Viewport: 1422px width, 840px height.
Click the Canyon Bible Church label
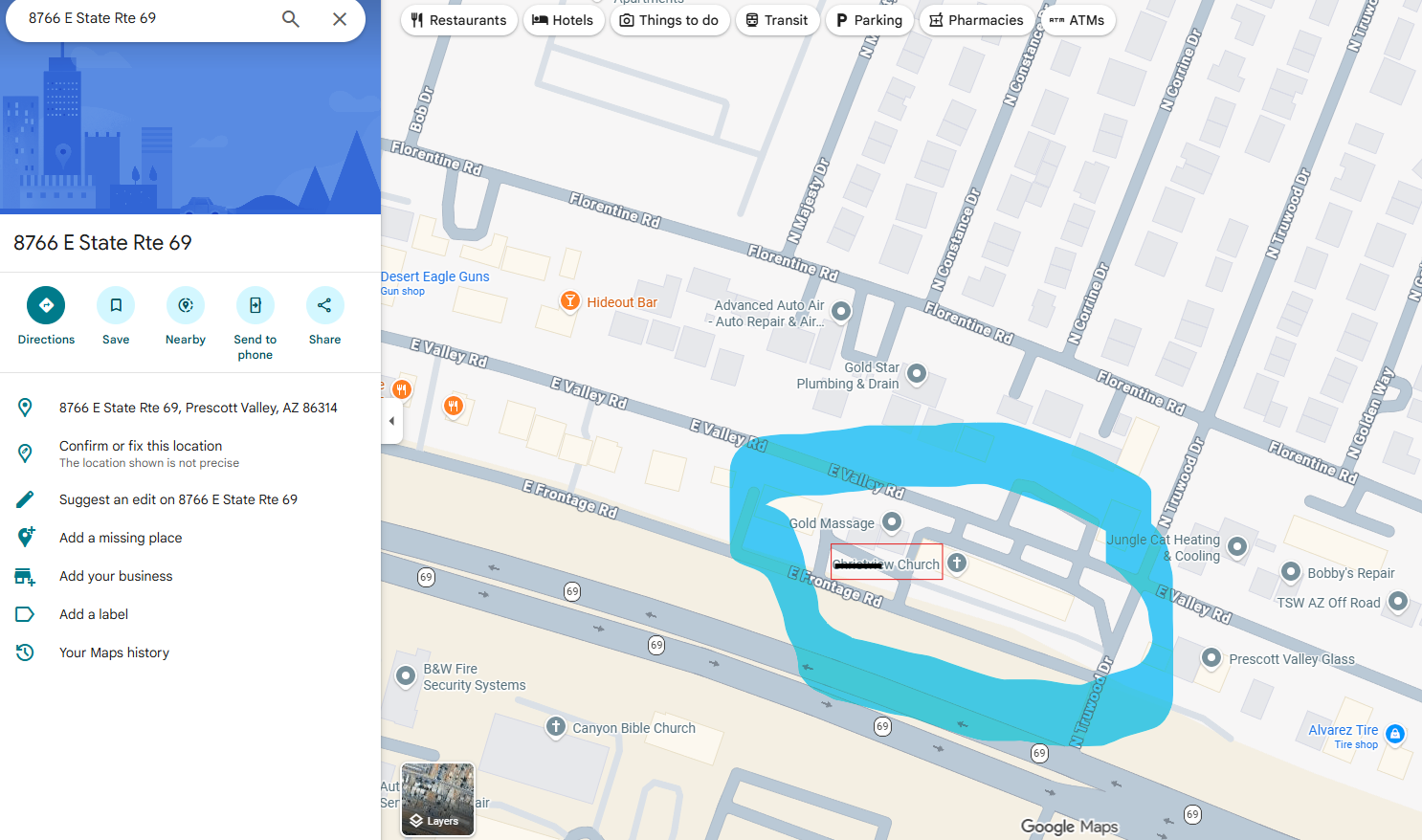(x=634, y=728)
